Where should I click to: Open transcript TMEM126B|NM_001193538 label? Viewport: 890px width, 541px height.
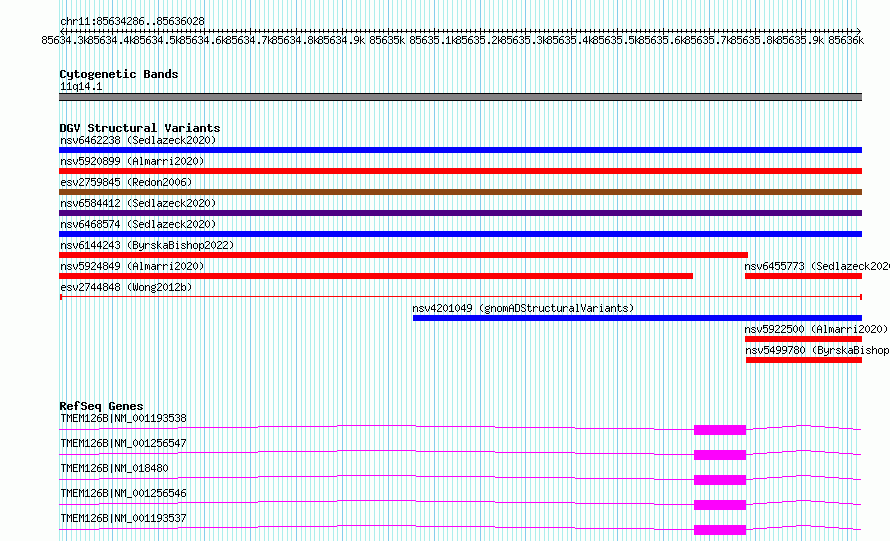point(123,418)
